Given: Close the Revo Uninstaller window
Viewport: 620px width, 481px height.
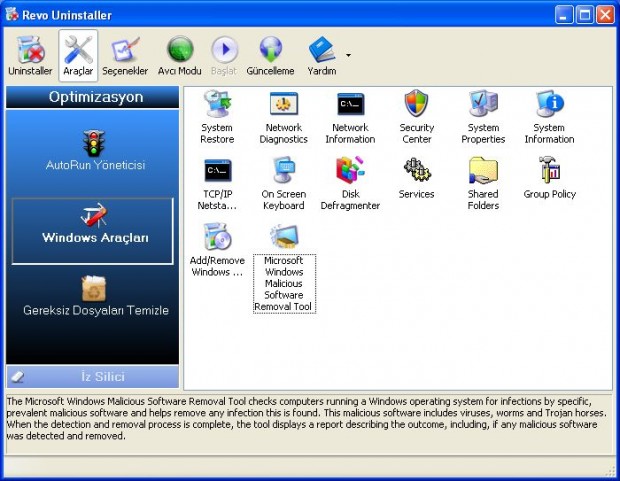Looking at the screenshot, I should (x=605, y=15).
